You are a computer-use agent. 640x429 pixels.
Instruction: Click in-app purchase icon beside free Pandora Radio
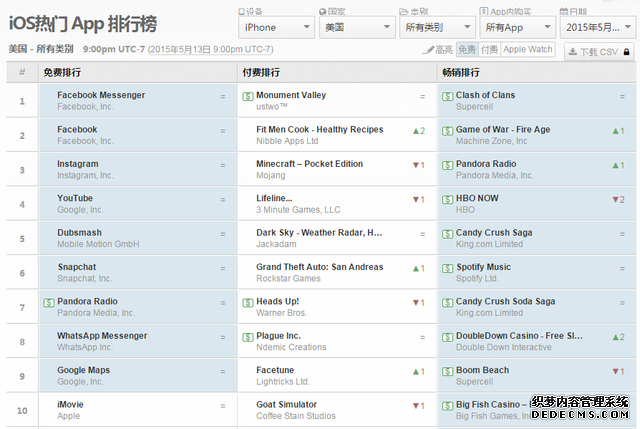click(x=49, y=302)
